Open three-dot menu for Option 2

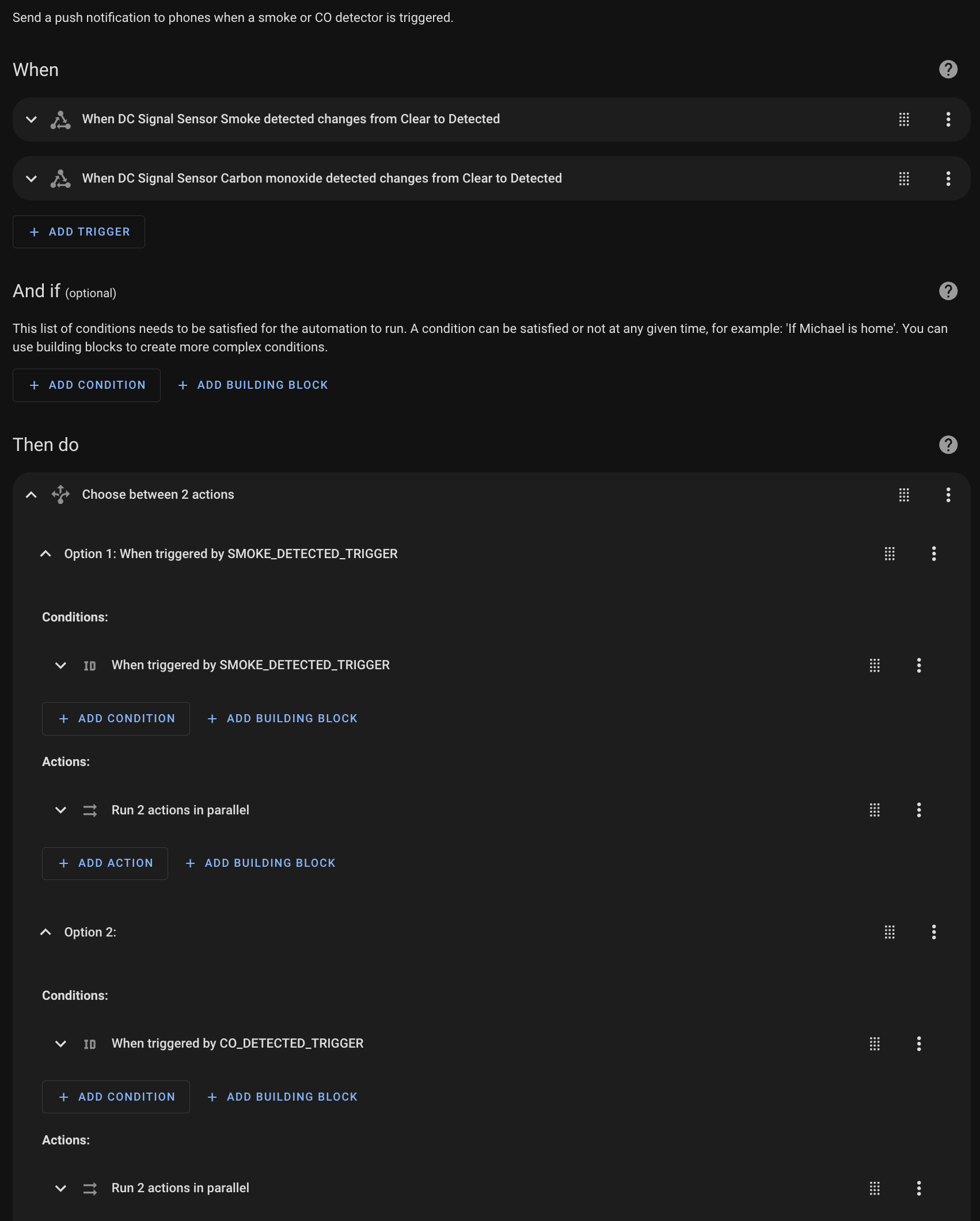point(933,932)
